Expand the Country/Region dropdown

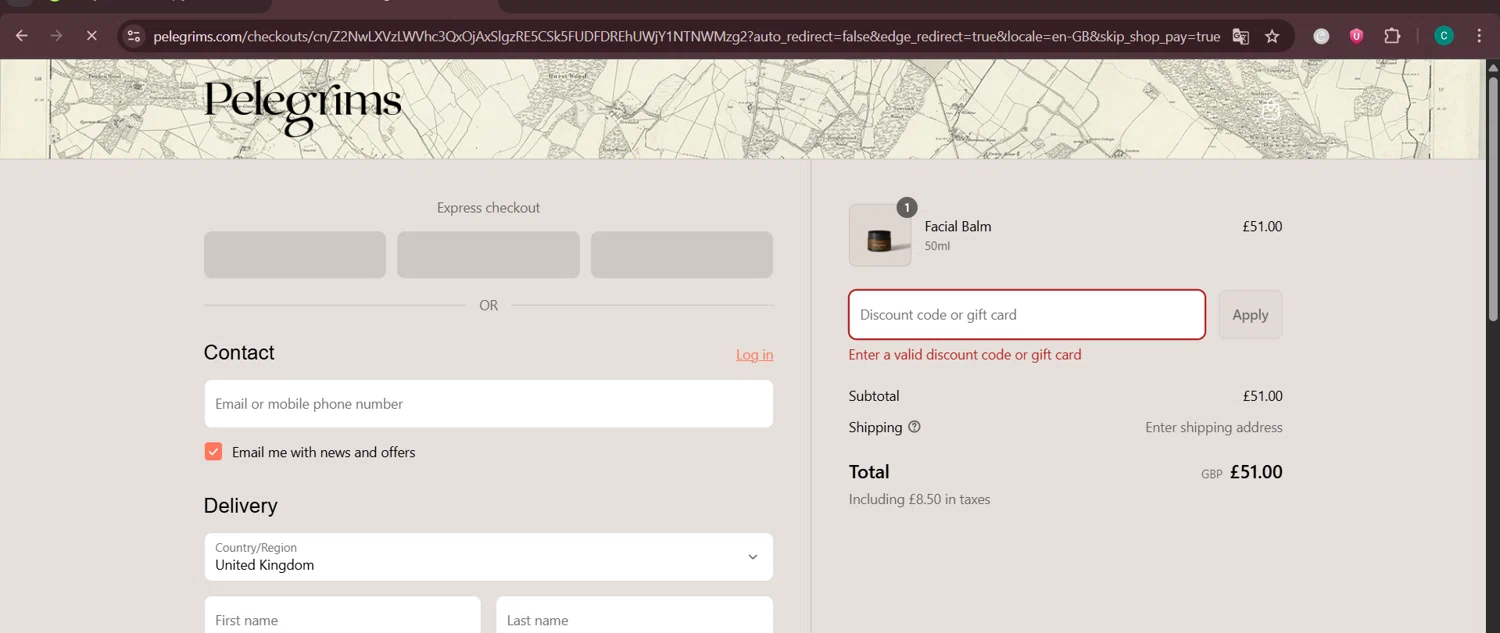pos(489,557)
